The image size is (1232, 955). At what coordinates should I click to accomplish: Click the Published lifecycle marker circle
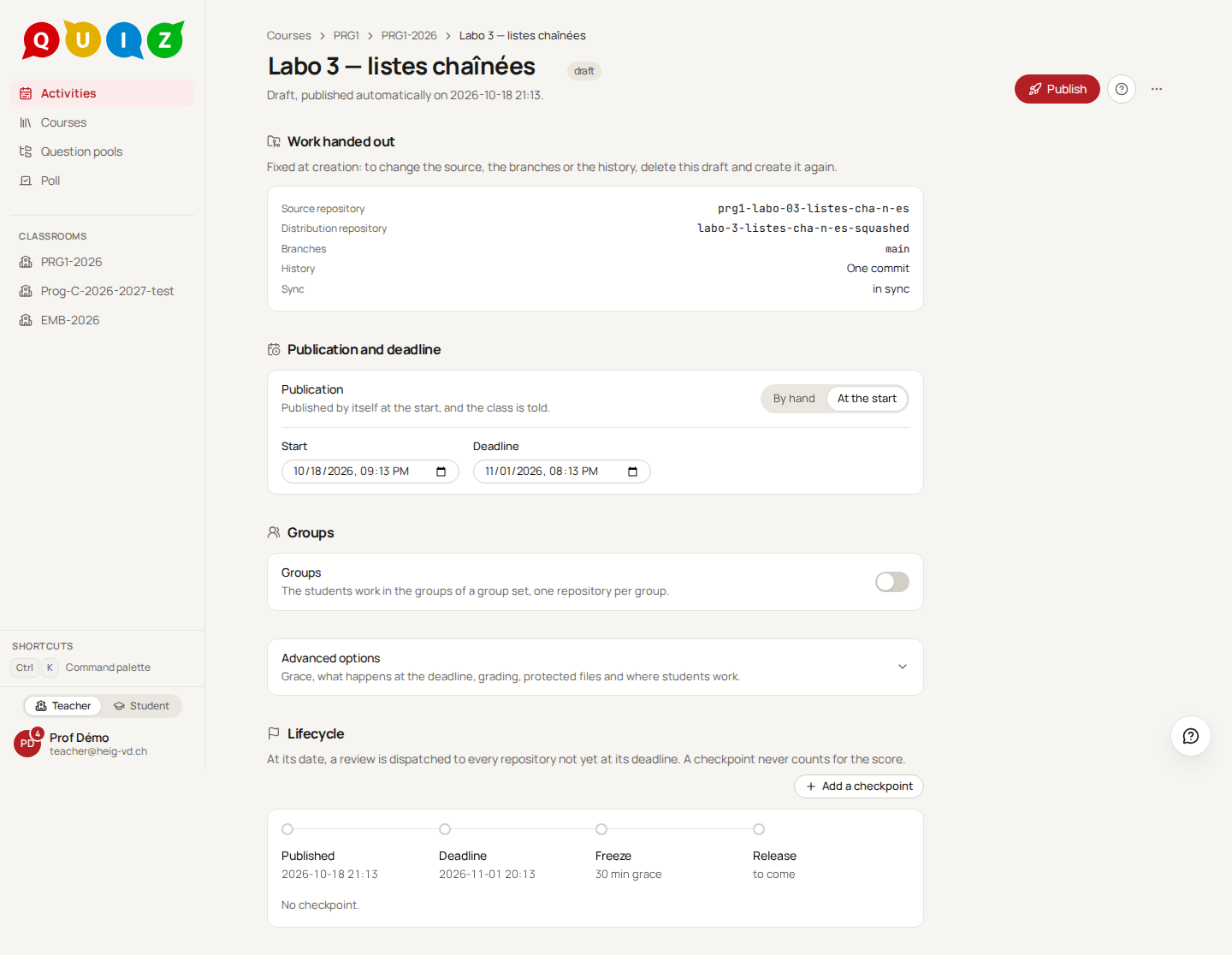coord(287,829)
